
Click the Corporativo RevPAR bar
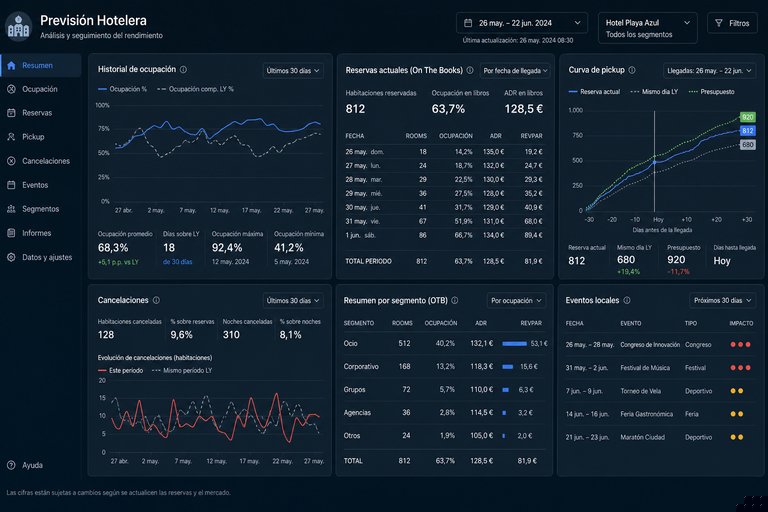(508, 366)
